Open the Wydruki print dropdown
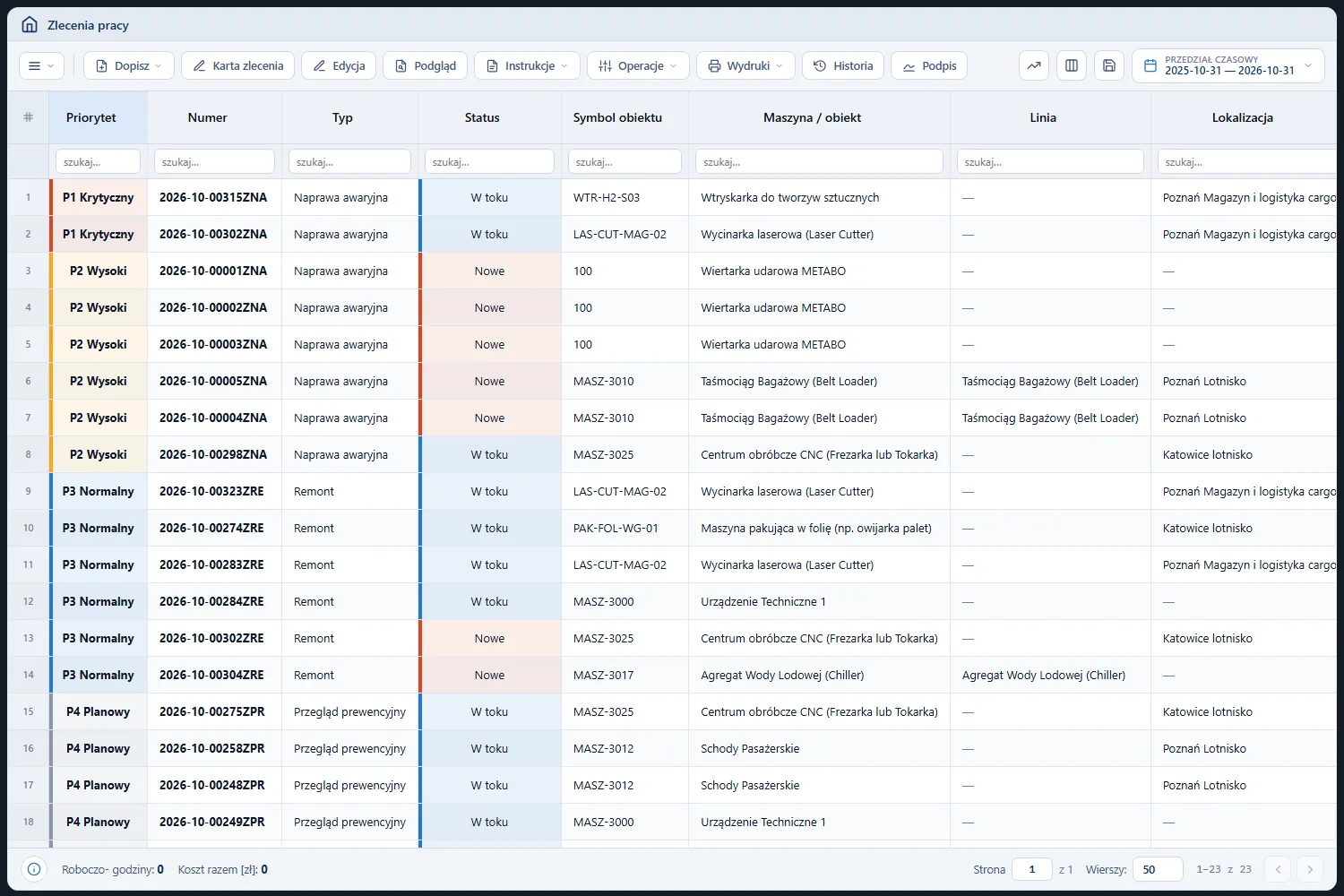1344x896 pixels. tap(745, 65)
